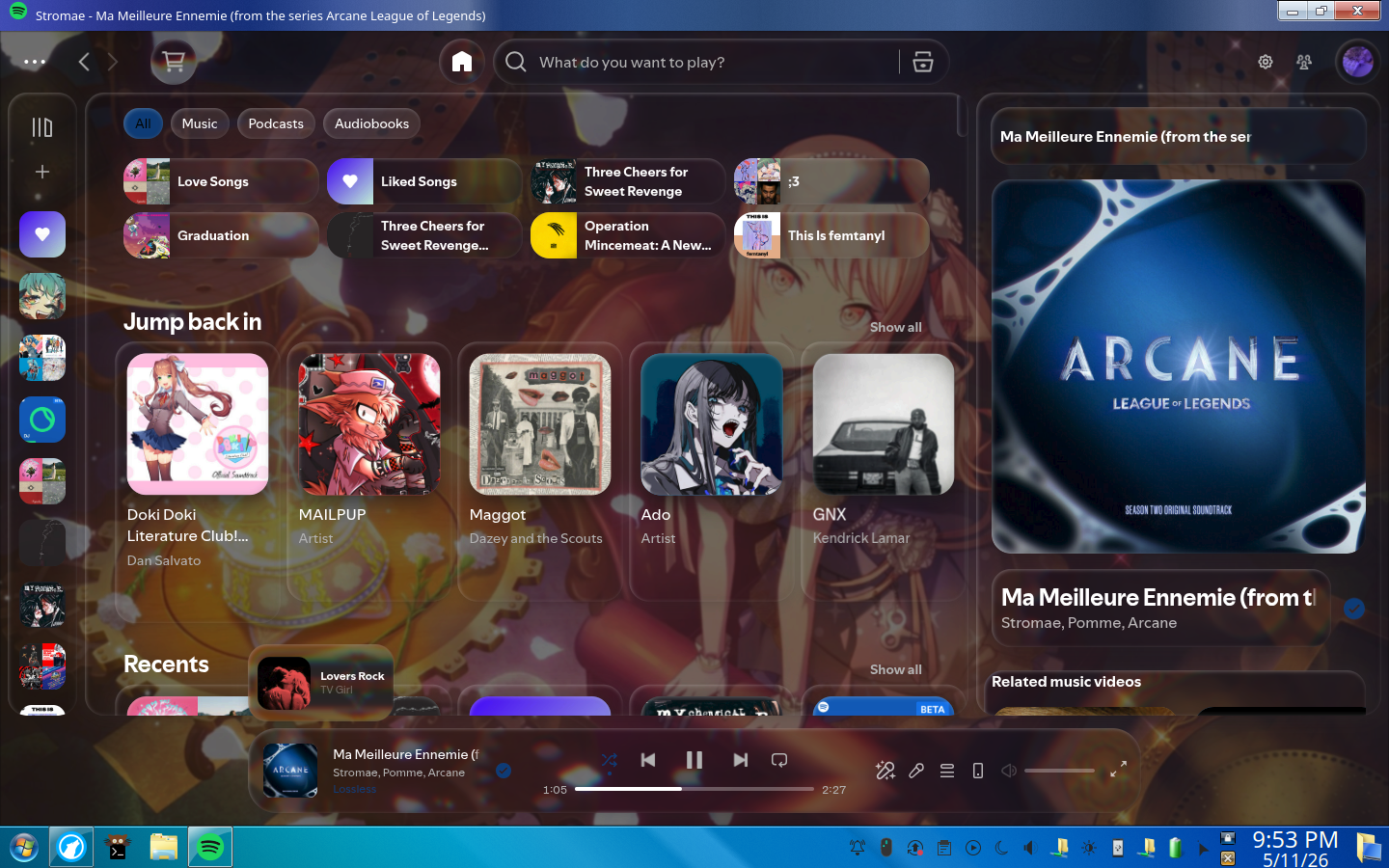The height and width of the screenshot is (868, 1389).
Task: Open Love Songs shortcut
Action: tap(221, 181)
